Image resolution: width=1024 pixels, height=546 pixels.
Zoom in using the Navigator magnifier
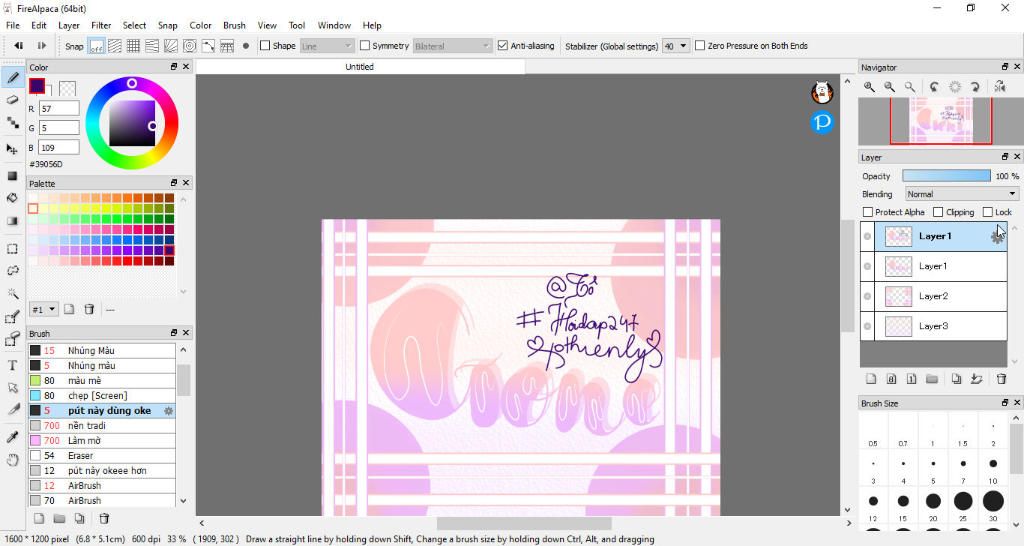(869, 86)
